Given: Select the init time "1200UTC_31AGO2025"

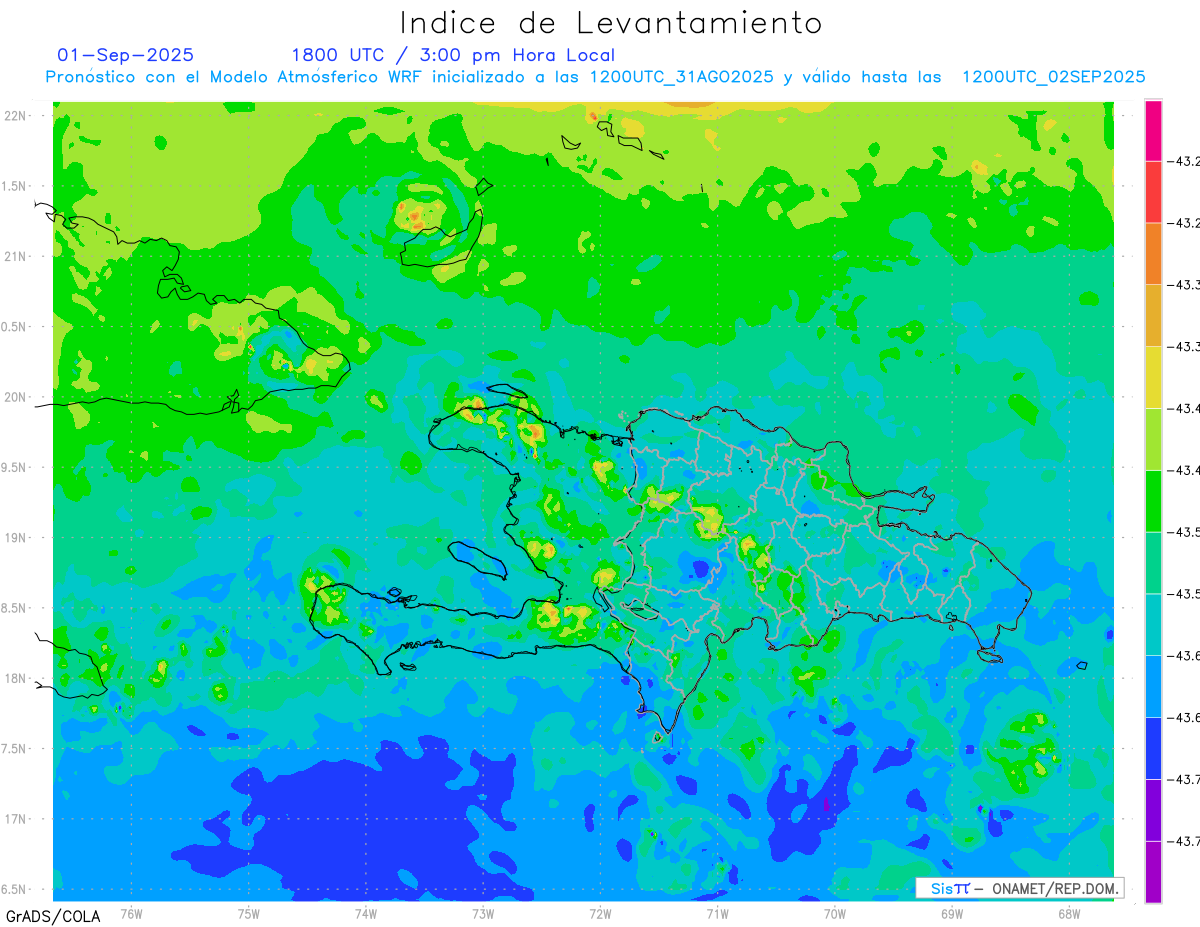Looking at the screenshot, I should (x=681, y=77).
